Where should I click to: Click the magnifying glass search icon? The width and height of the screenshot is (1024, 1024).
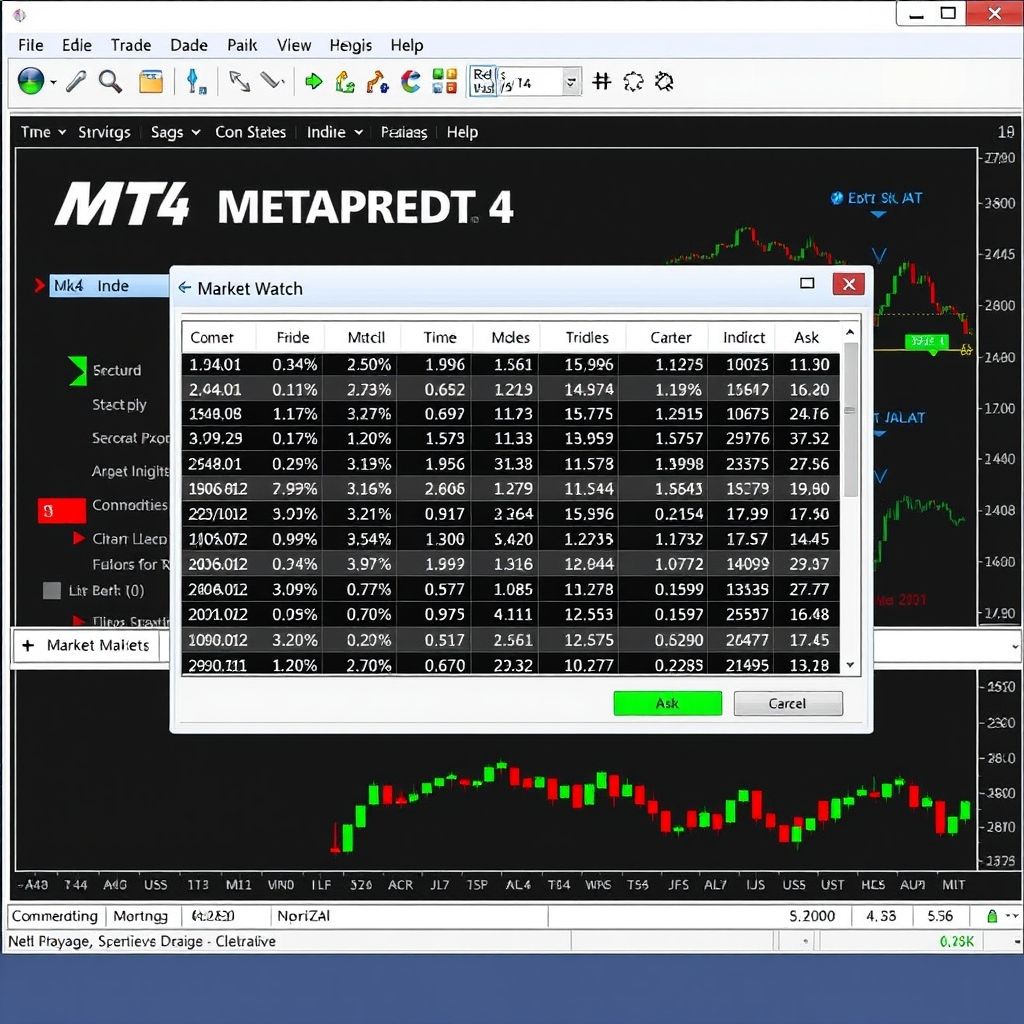pyautogui.click(x=110, y=82)
